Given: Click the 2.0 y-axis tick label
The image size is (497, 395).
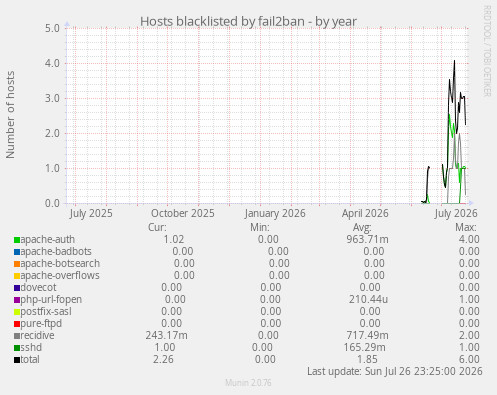Looking at the screenshot, I should (52, 133).
